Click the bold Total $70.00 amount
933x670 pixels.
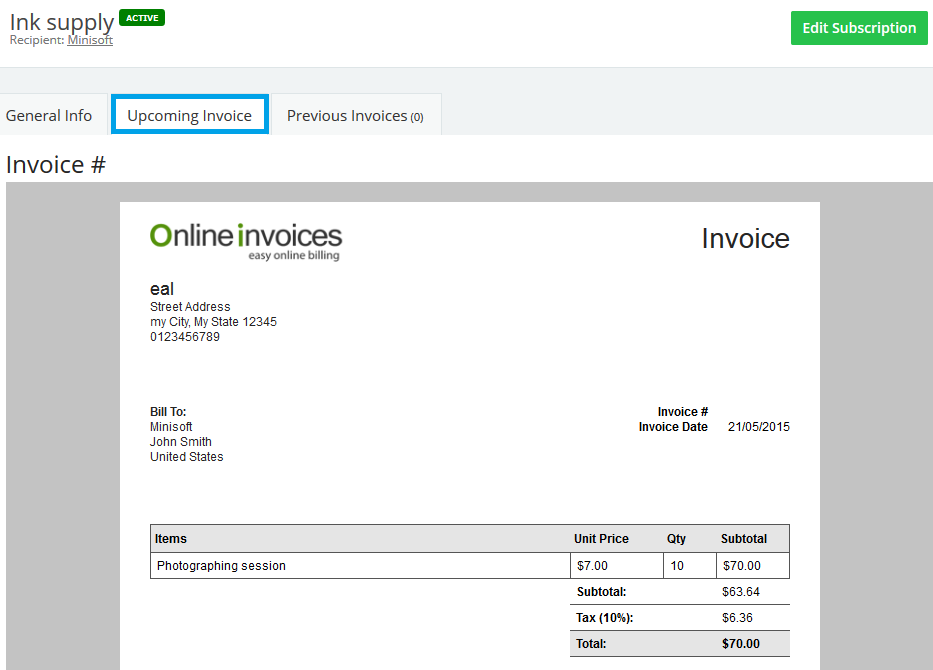pos(740,644)
